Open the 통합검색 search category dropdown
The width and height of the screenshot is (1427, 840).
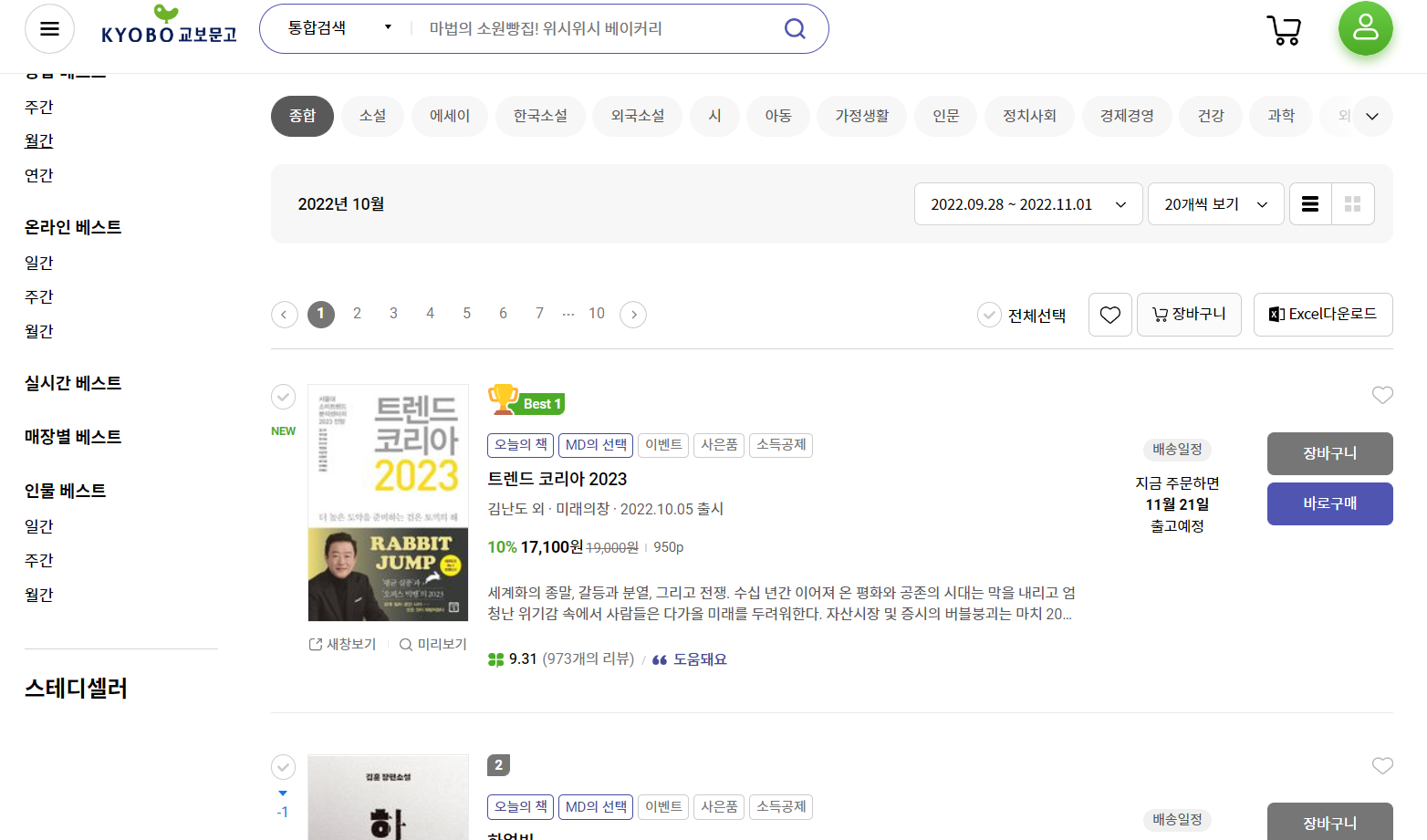tap(339, 28)
